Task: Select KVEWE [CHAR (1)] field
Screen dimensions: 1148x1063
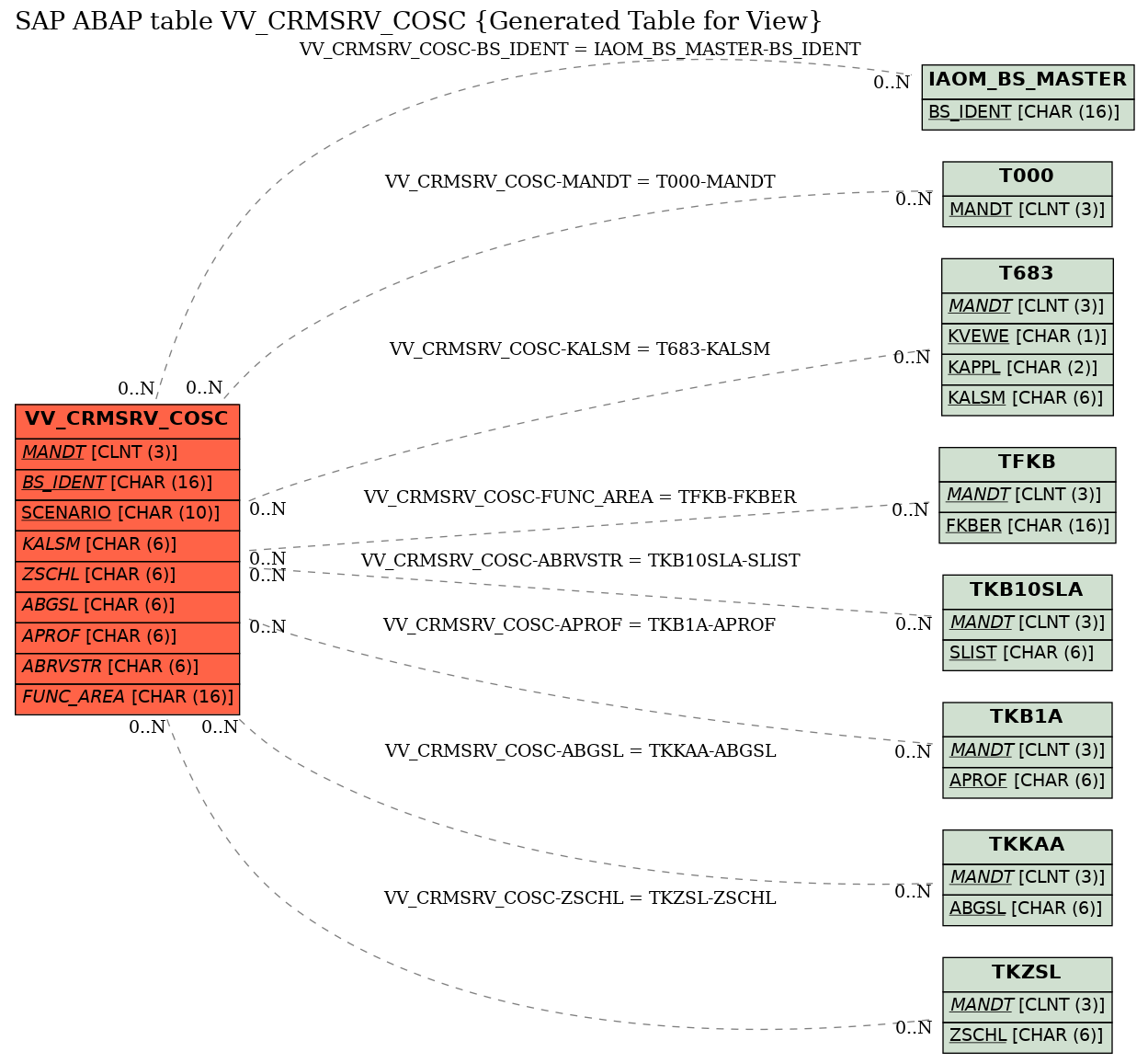Action: point(1028,338)
